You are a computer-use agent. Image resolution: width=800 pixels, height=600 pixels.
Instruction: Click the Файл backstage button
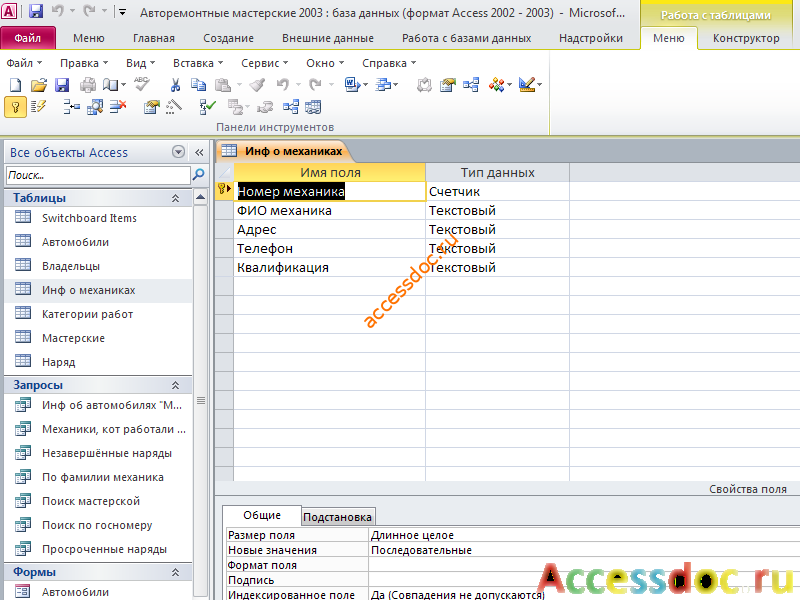28,38
